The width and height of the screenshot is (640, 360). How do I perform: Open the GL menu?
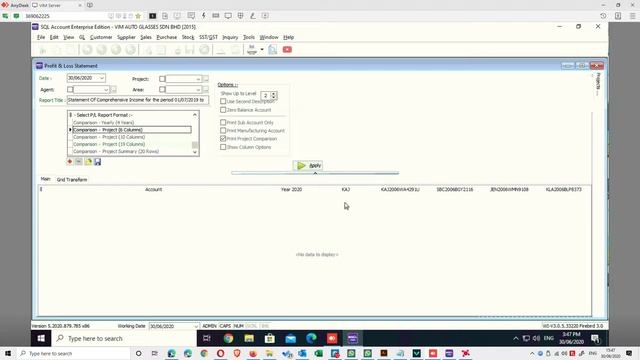point(82,37)
